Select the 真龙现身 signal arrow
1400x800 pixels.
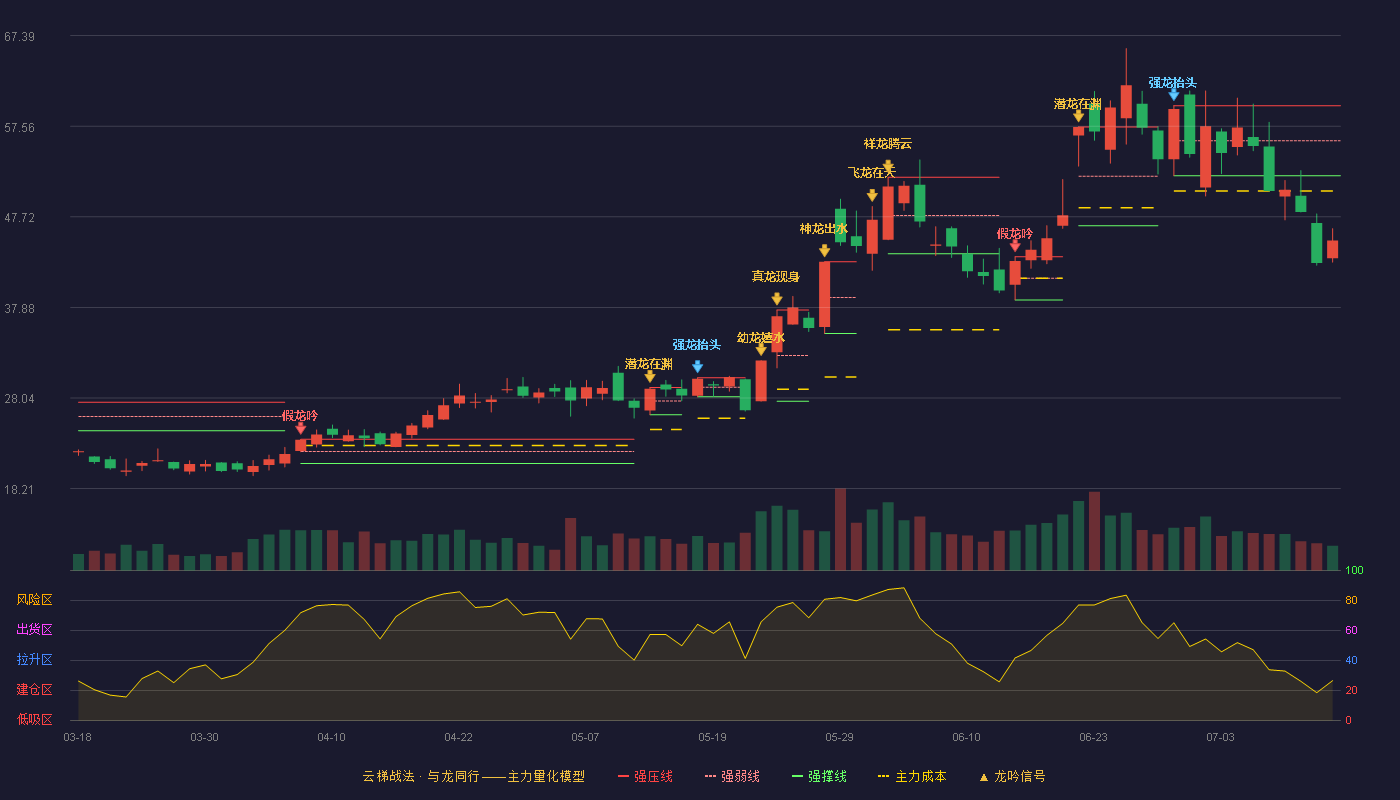point(777,299)
